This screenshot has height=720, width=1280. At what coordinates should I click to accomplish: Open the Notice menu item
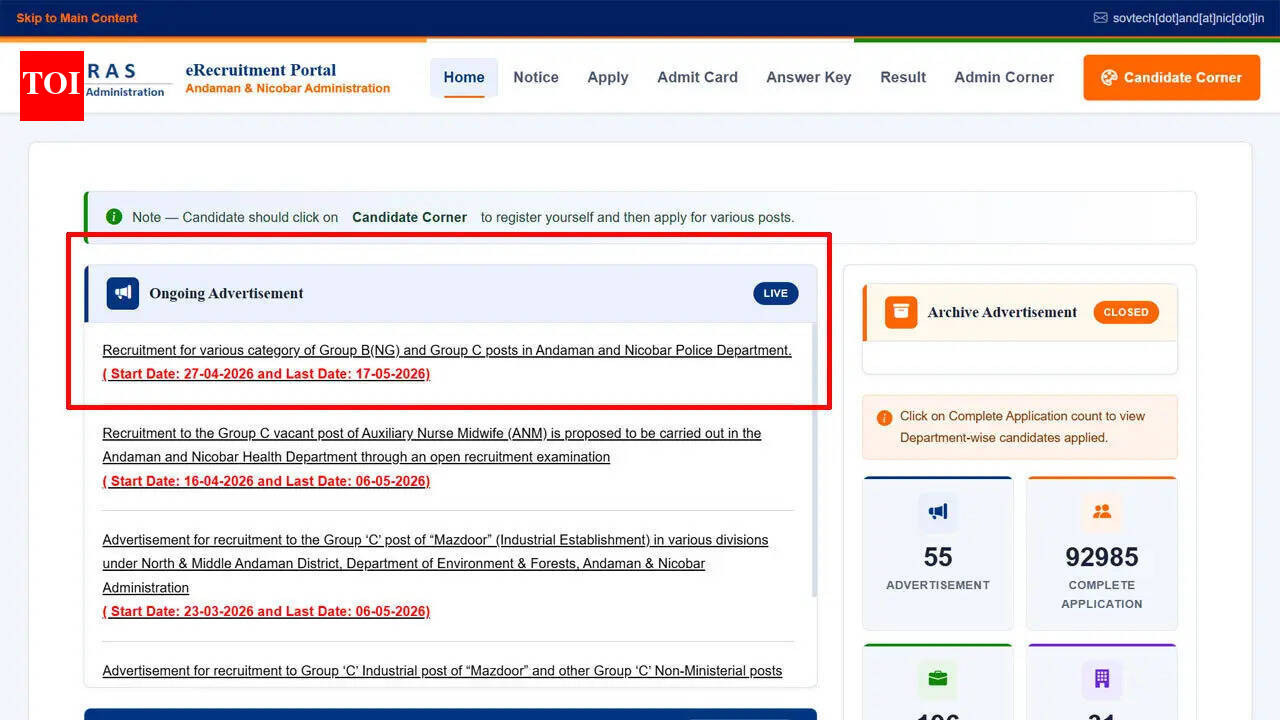coord(536,77)
